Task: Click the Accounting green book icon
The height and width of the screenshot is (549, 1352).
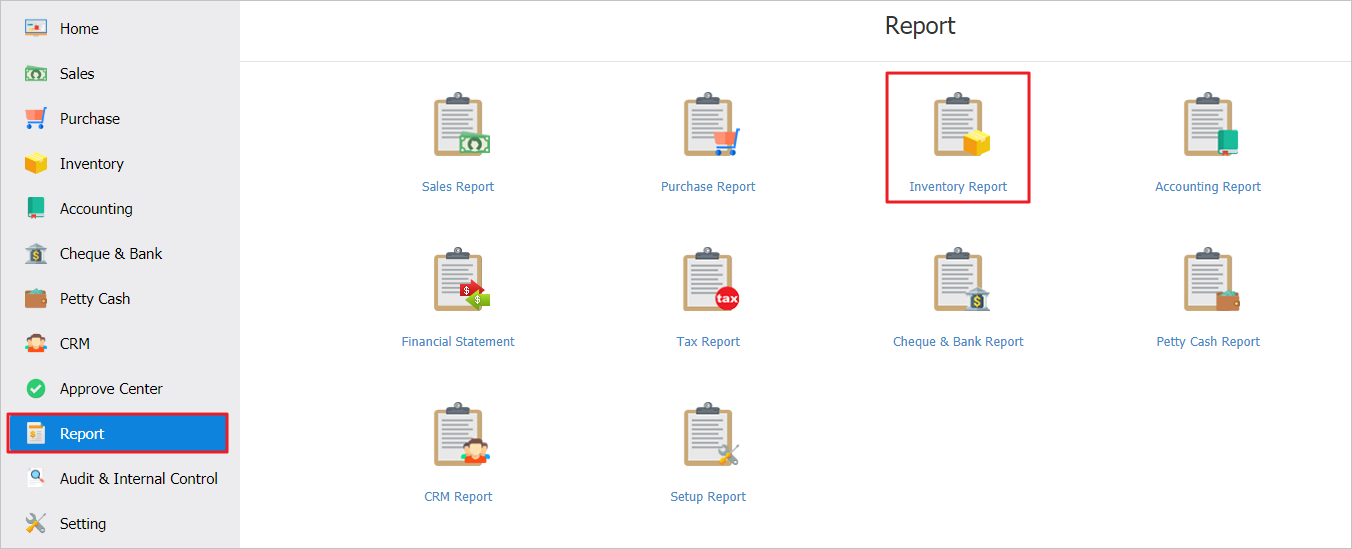Action: 36,208
